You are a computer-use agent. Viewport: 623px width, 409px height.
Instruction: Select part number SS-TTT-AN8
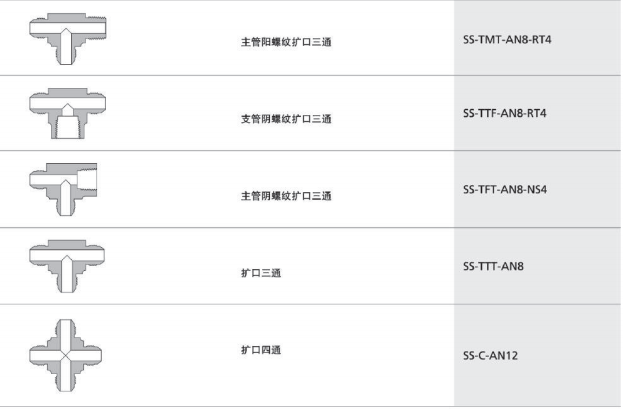493,266
